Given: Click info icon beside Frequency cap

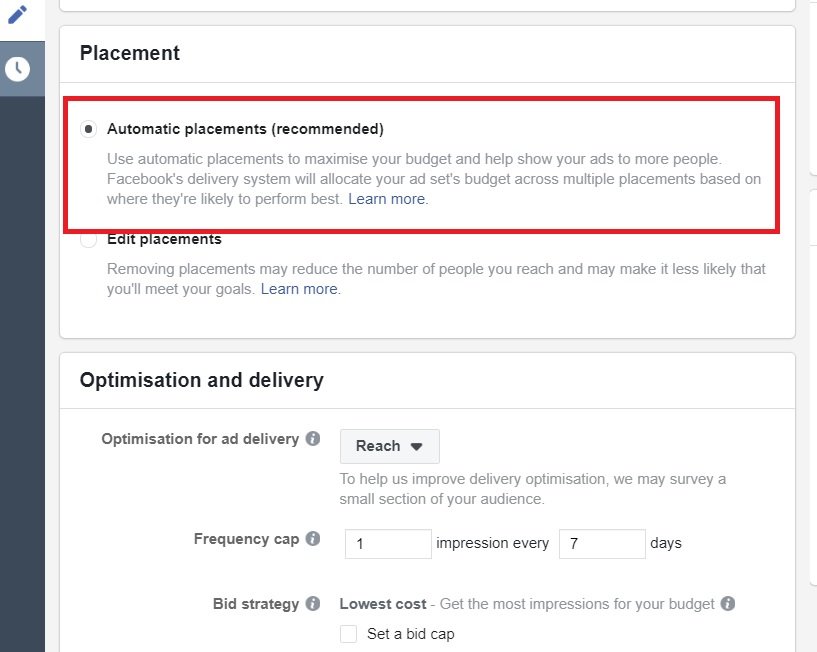Looking at the screenshot, I should [x=313, y=538].
